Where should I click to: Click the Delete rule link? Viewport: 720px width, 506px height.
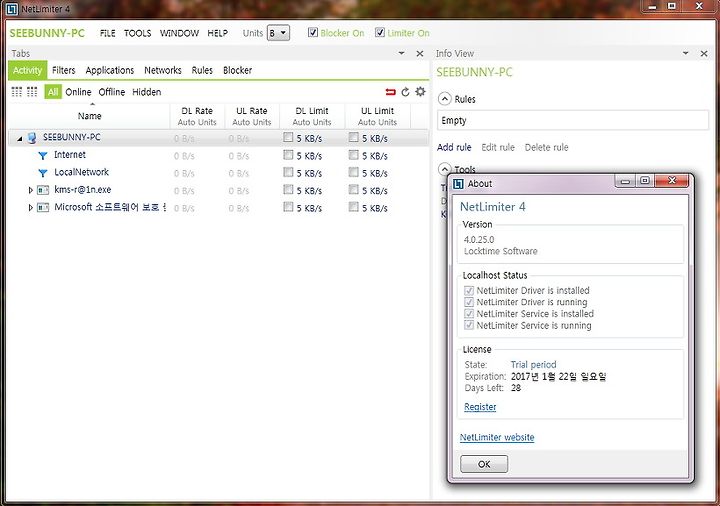(x=546, y=147)
